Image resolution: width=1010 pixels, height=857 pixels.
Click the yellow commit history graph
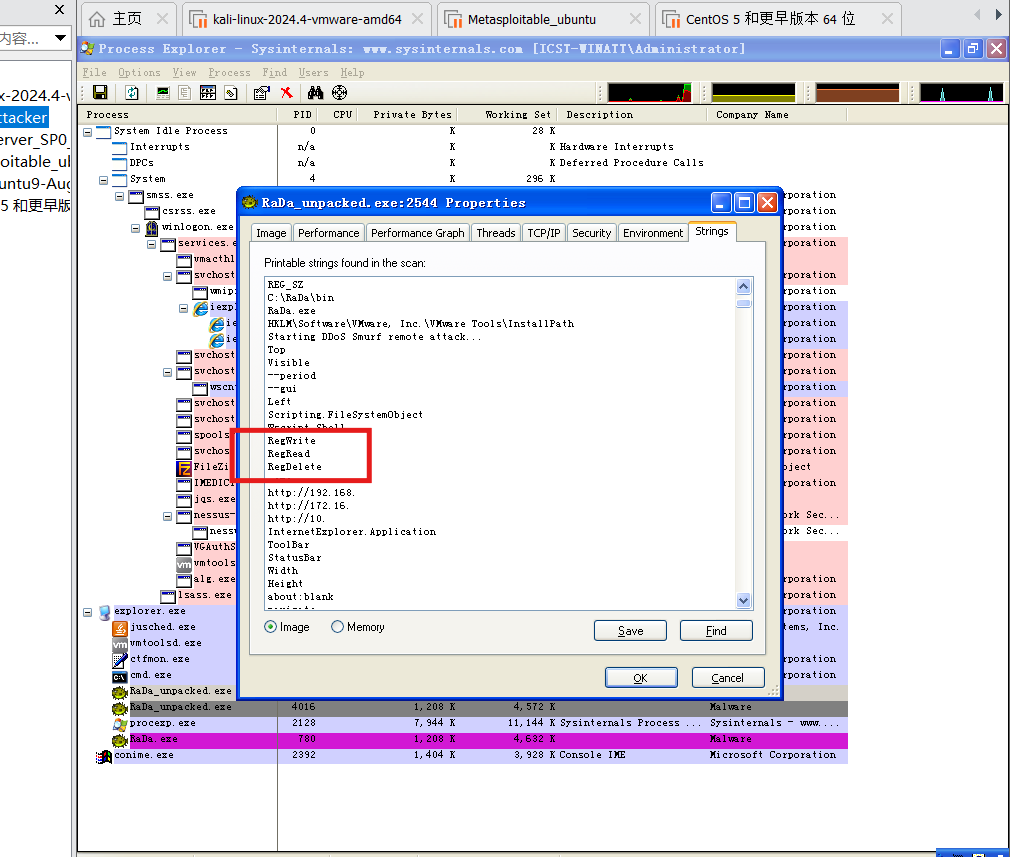point(754,93)
